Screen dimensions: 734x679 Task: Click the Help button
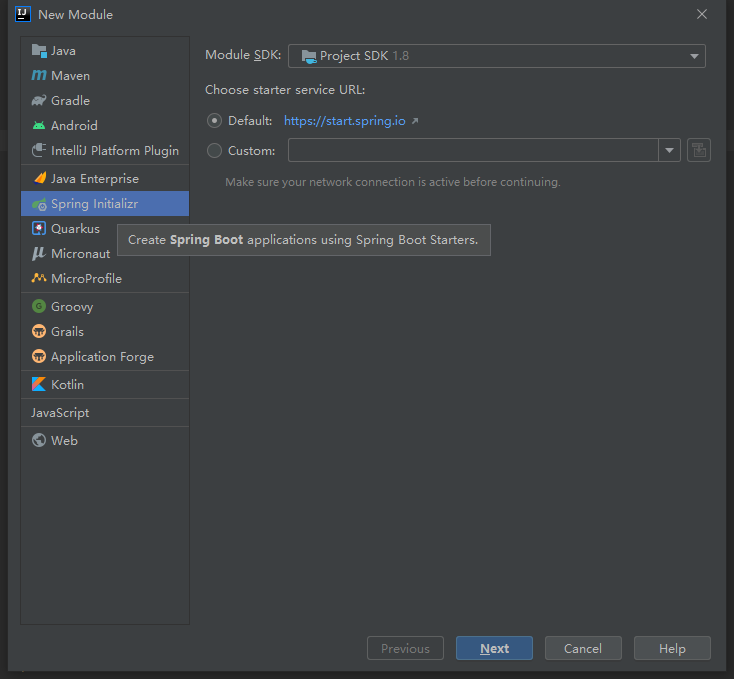pos(672,648)
